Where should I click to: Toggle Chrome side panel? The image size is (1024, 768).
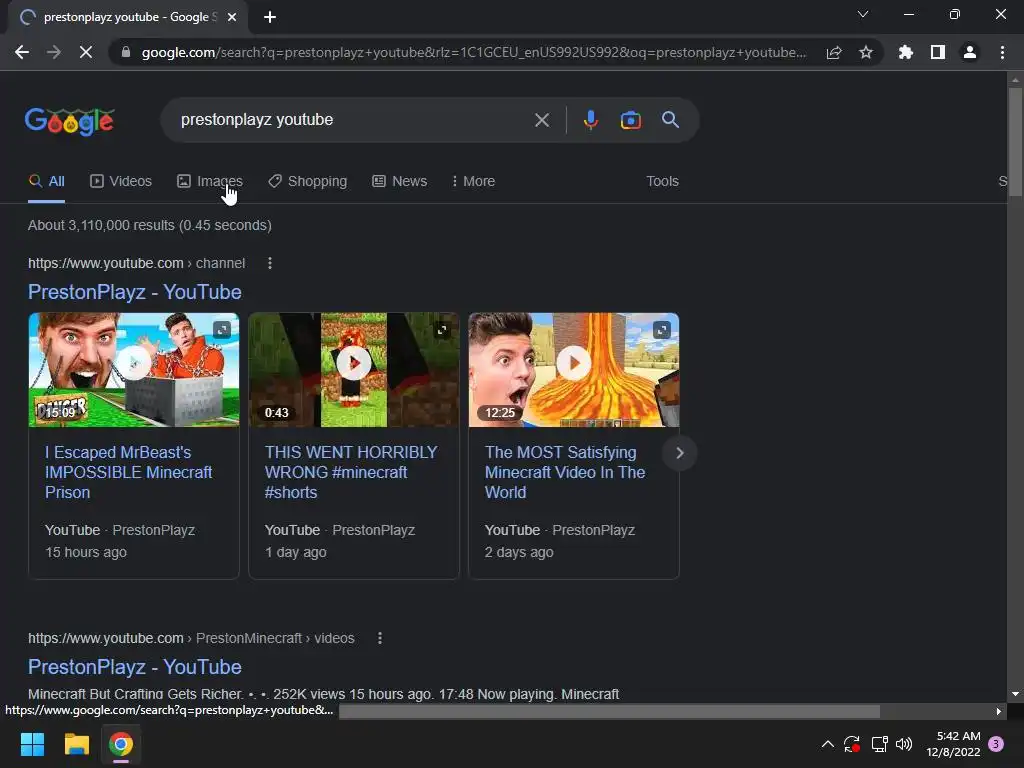[x=938, y=52]
